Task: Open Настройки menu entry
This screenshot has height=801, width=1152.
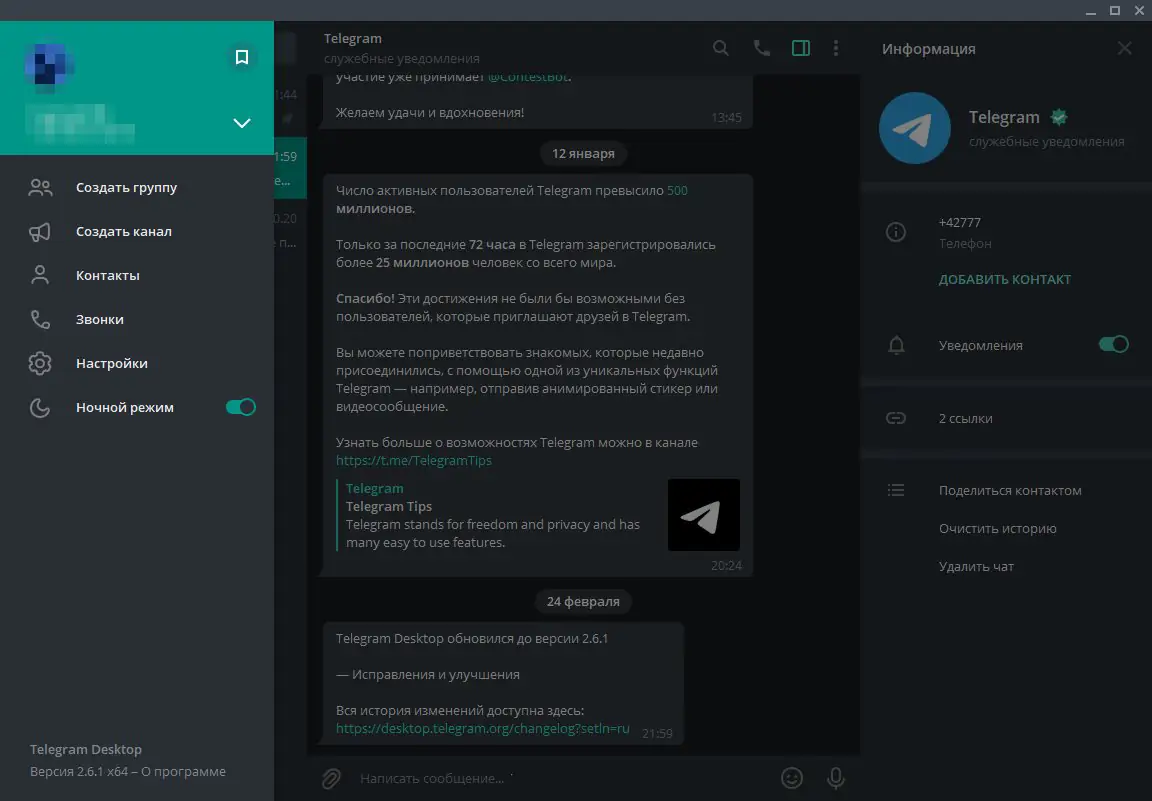Action: point(137,364)
